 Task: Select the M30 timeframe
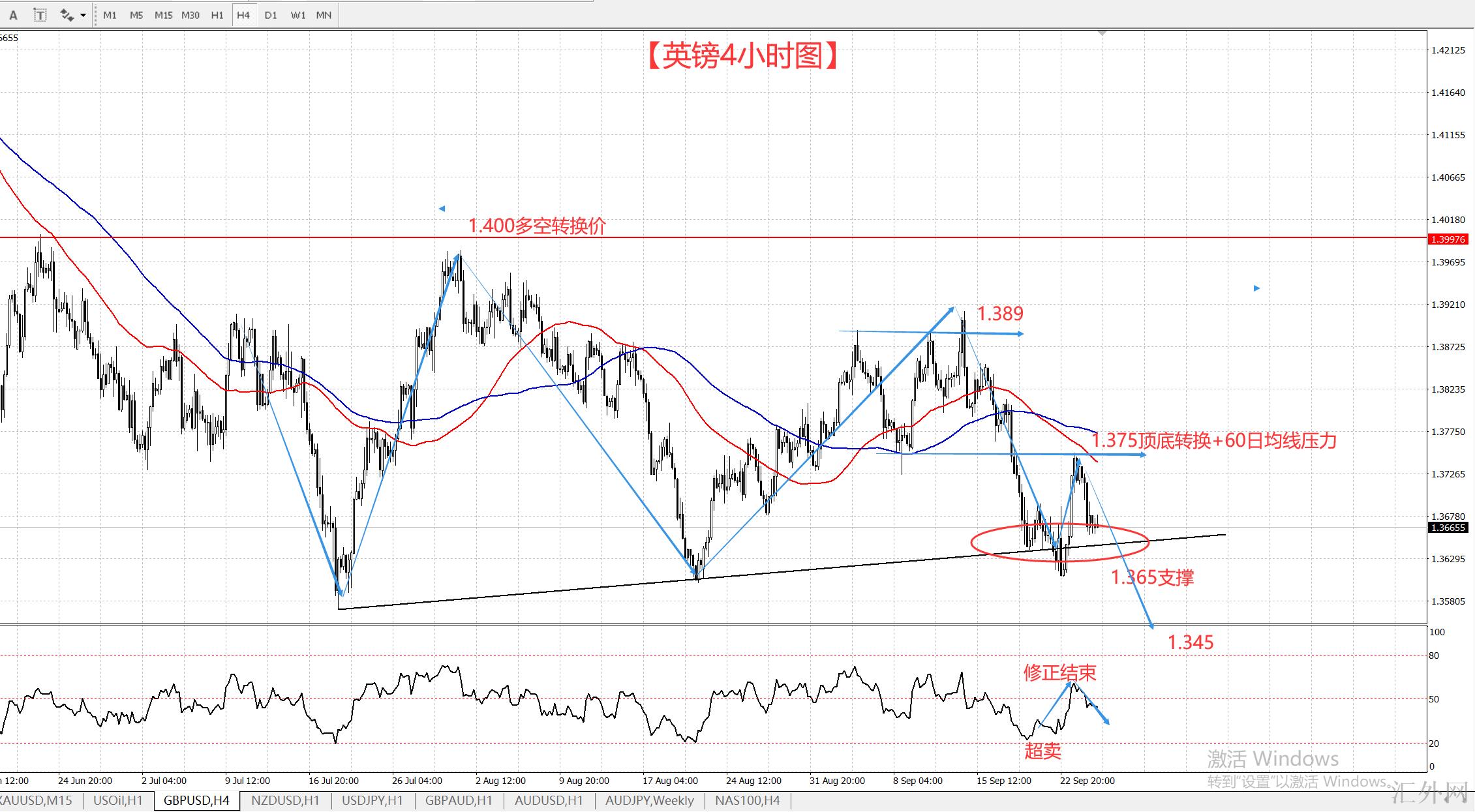point(190,15)
